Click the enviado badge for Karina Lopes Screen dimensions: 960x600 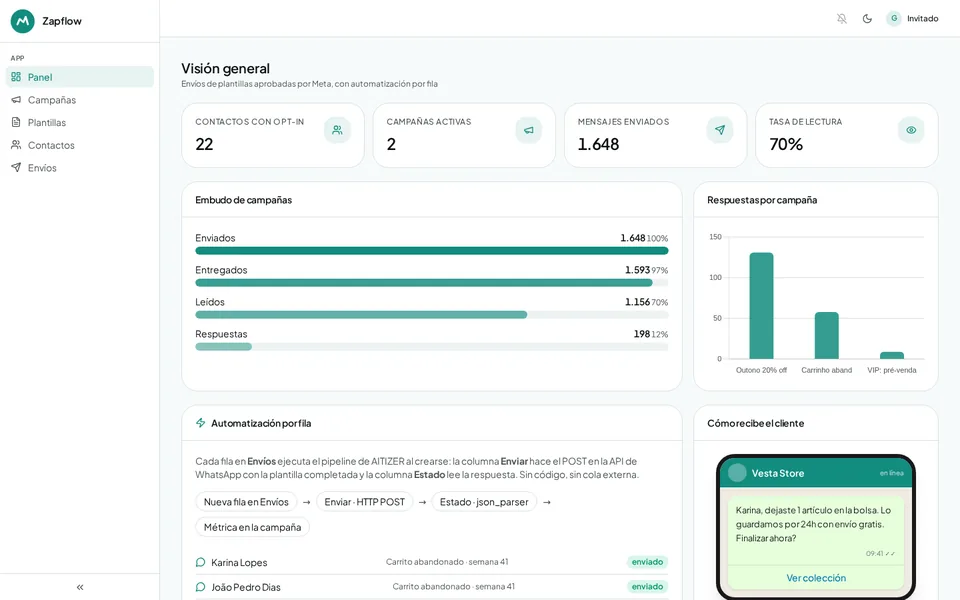point(647,562)
